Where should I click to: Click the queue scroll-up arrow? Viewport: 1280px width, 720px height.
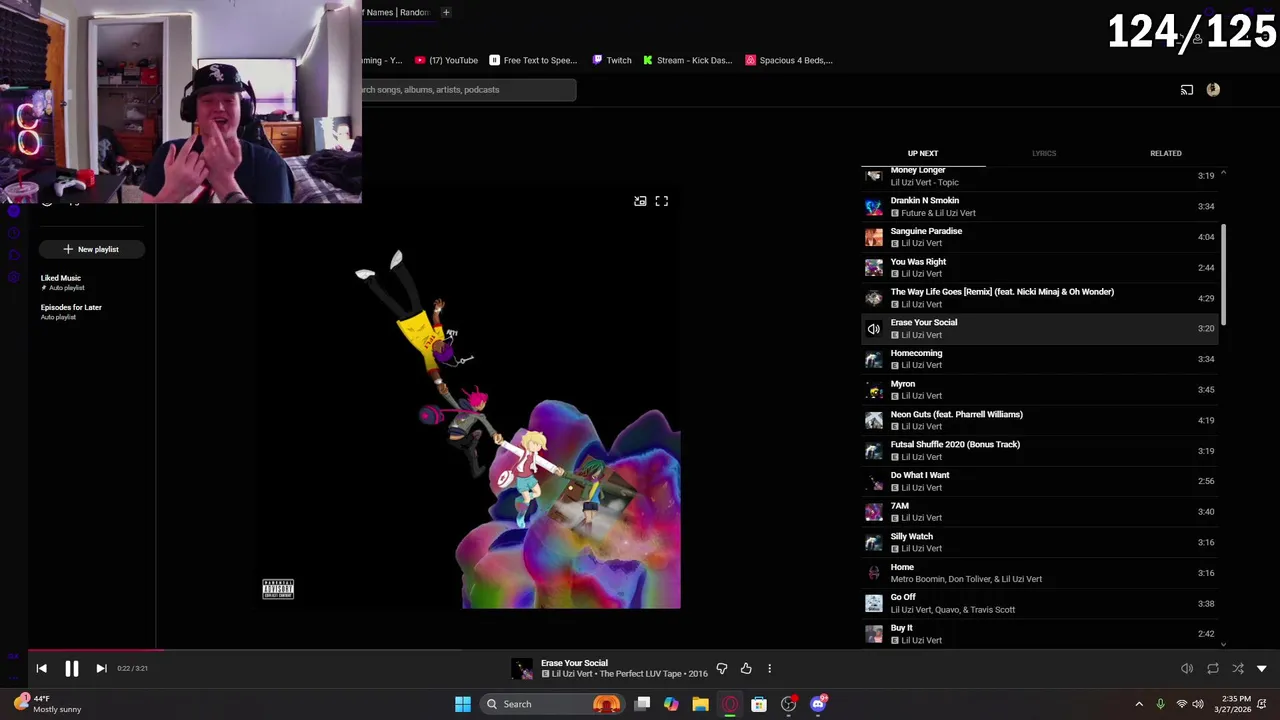(x=1223, y=173)
